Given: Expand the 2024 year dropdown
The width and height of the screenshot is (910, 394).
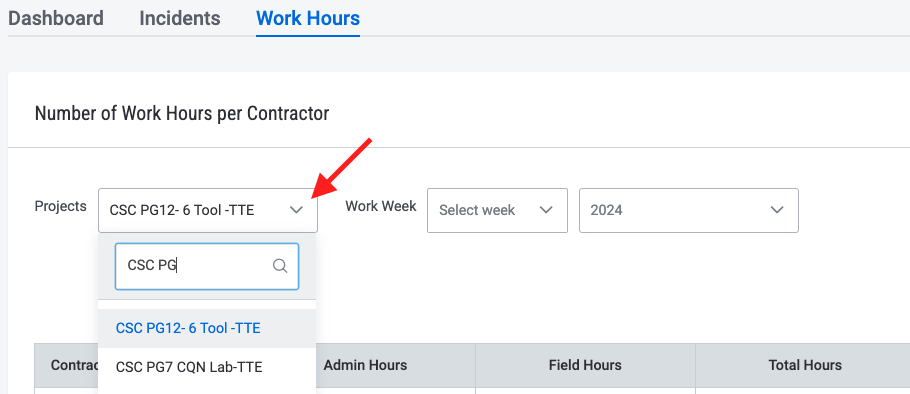Looking at the screenshot, I should (x=689, y=210).
